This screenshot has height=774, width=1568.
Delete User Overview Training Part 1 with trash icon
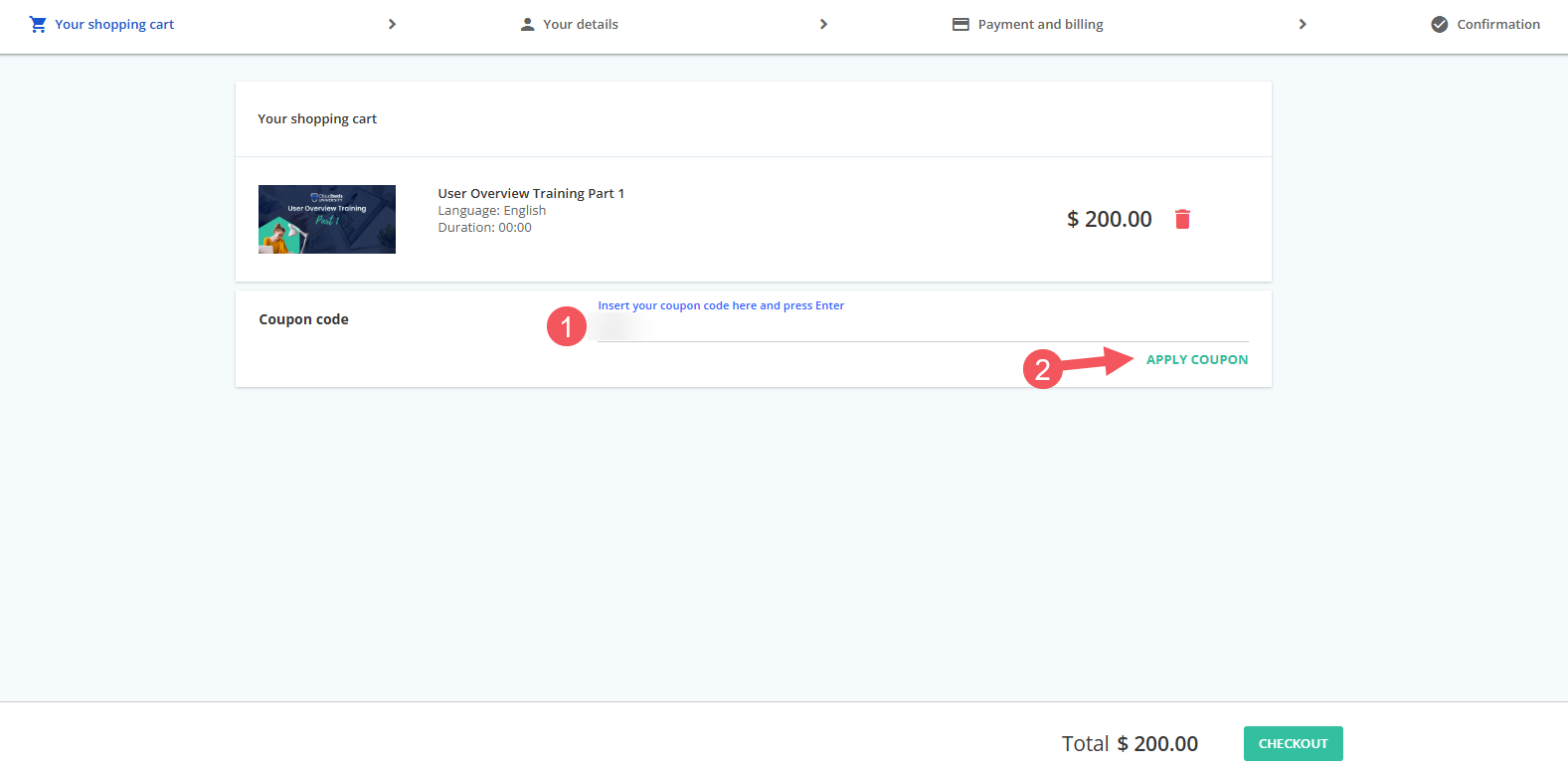pyautogui.click(x=1182, y=219)
